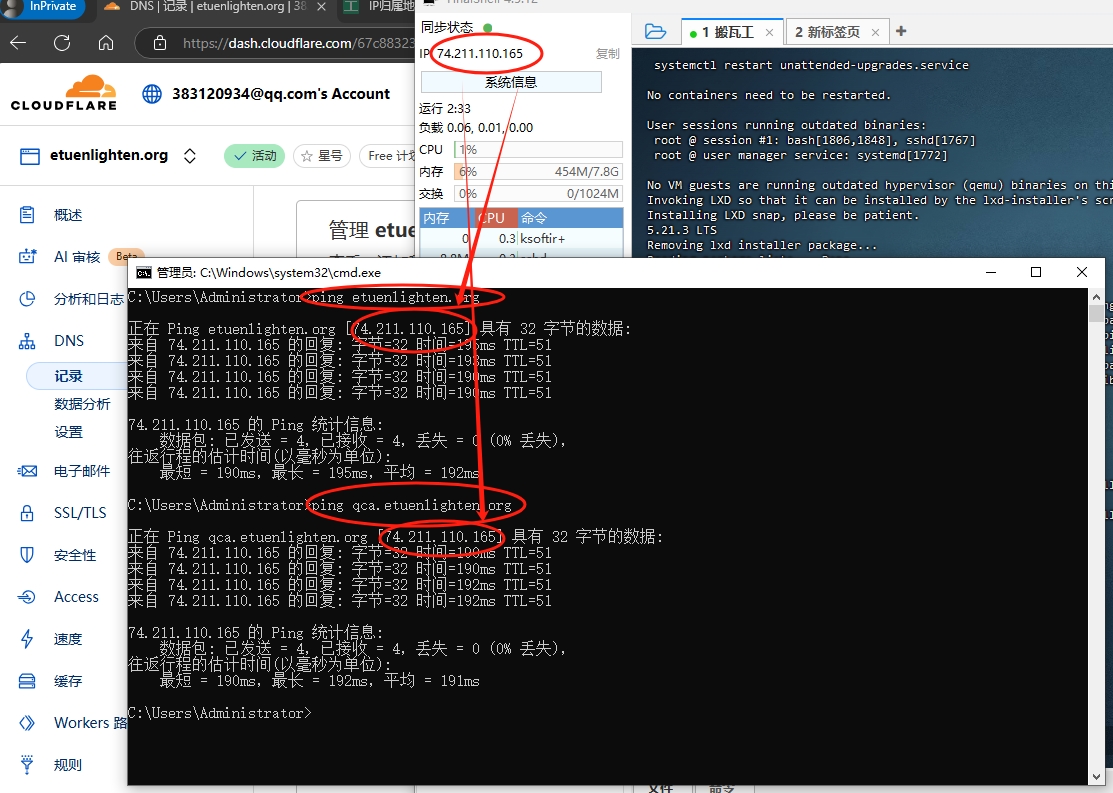Focus the dash.cloudflare.com address bar
The image size is (1113, 793).
tap(298, 43)
